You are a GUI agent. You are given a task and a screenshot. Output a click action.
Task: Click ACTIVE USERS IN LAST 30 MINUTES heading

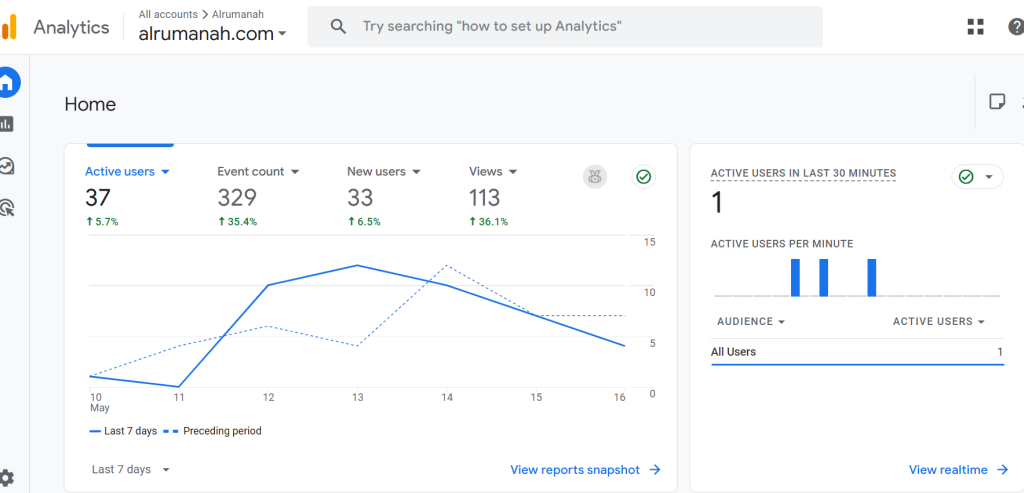(803, 173)
